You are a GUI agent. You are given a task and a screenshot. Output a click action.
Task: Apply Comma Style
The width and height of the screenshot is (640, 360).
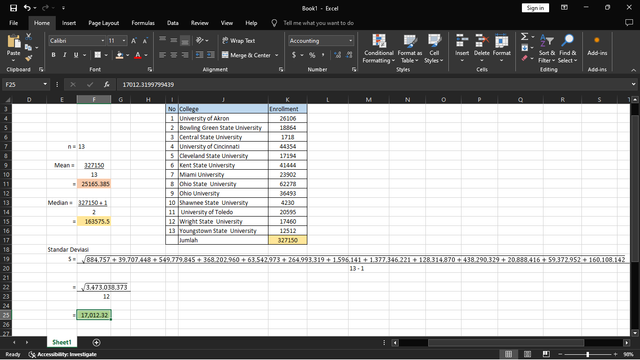pos(323,55)
